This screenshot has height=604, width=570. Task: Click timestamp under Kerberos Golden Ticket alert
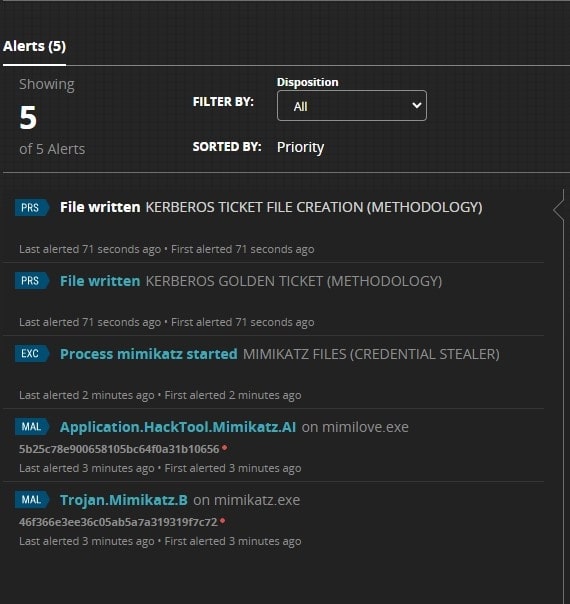point(167,322)
